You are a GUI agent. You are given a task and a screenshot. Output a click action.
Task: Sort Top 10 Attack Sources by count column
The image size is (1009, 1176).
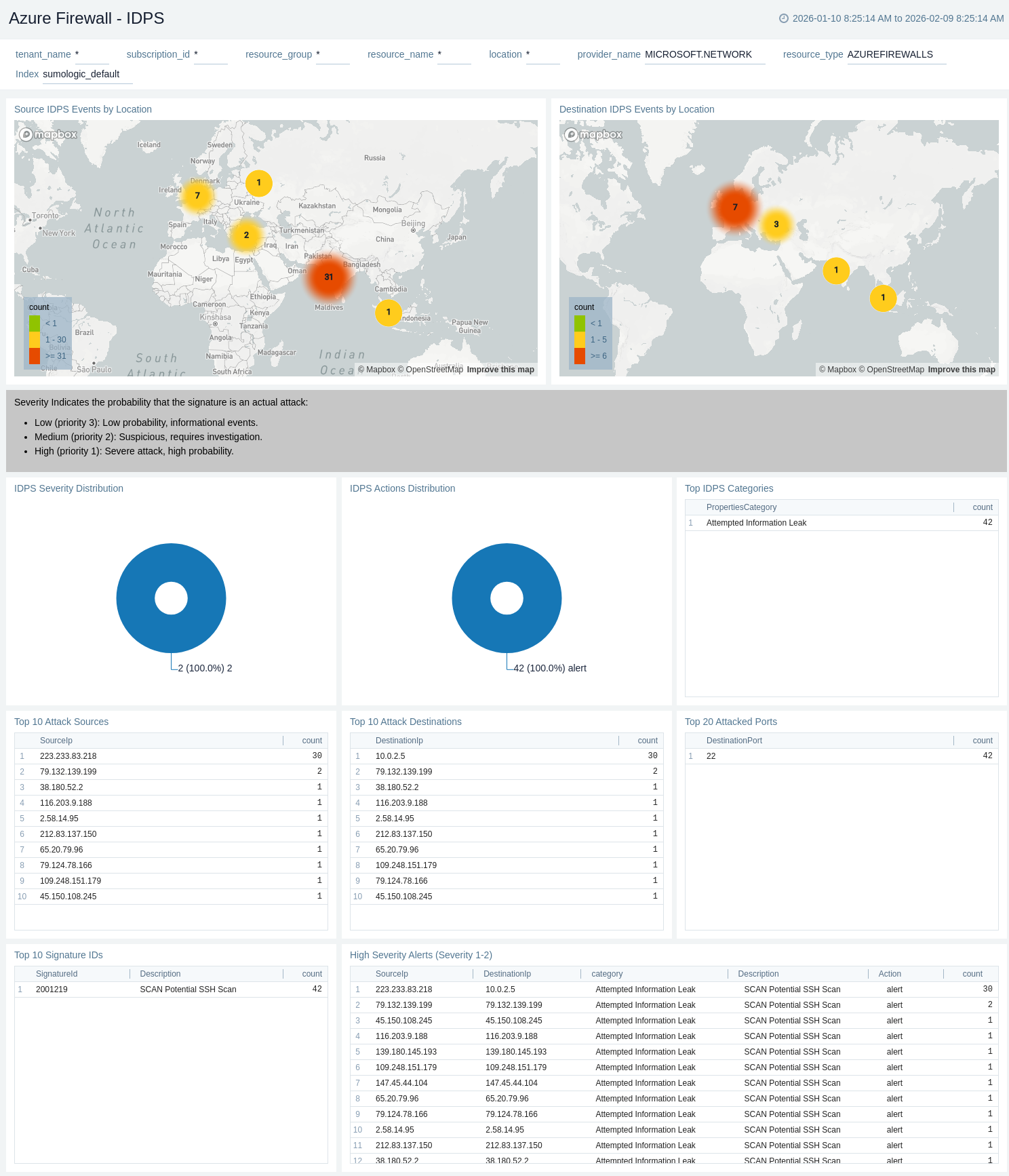pos(312,741)
